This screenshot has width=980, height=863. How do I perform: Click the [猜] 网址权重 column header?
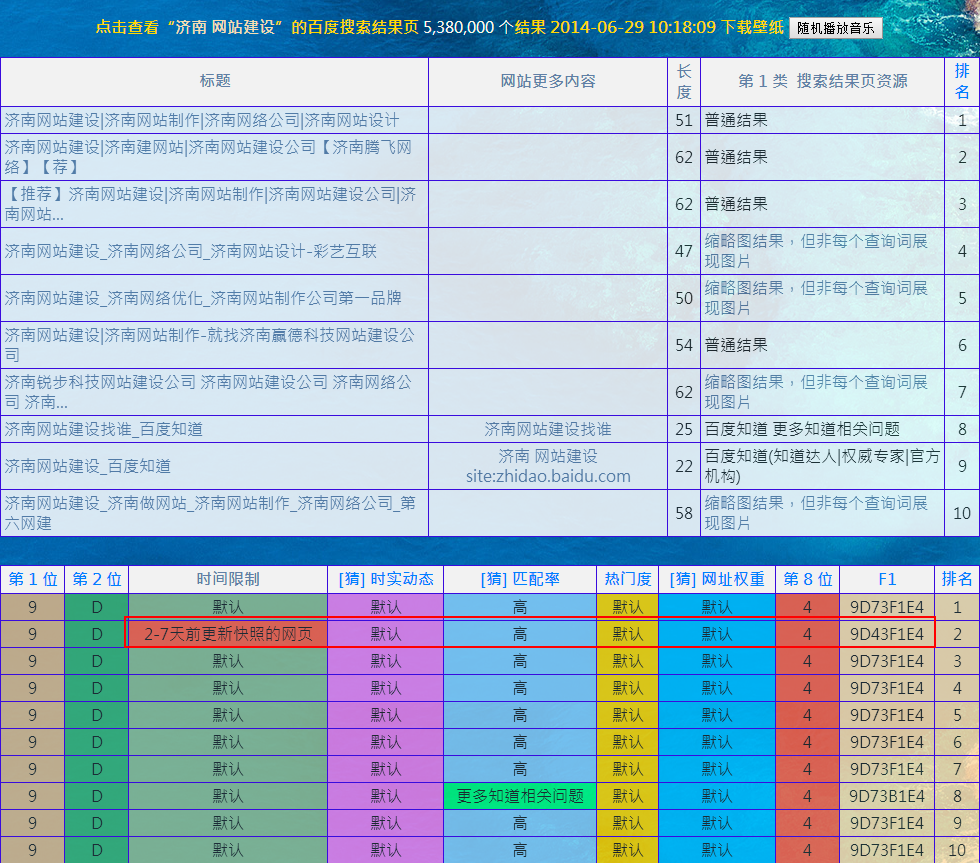(717, 579)
